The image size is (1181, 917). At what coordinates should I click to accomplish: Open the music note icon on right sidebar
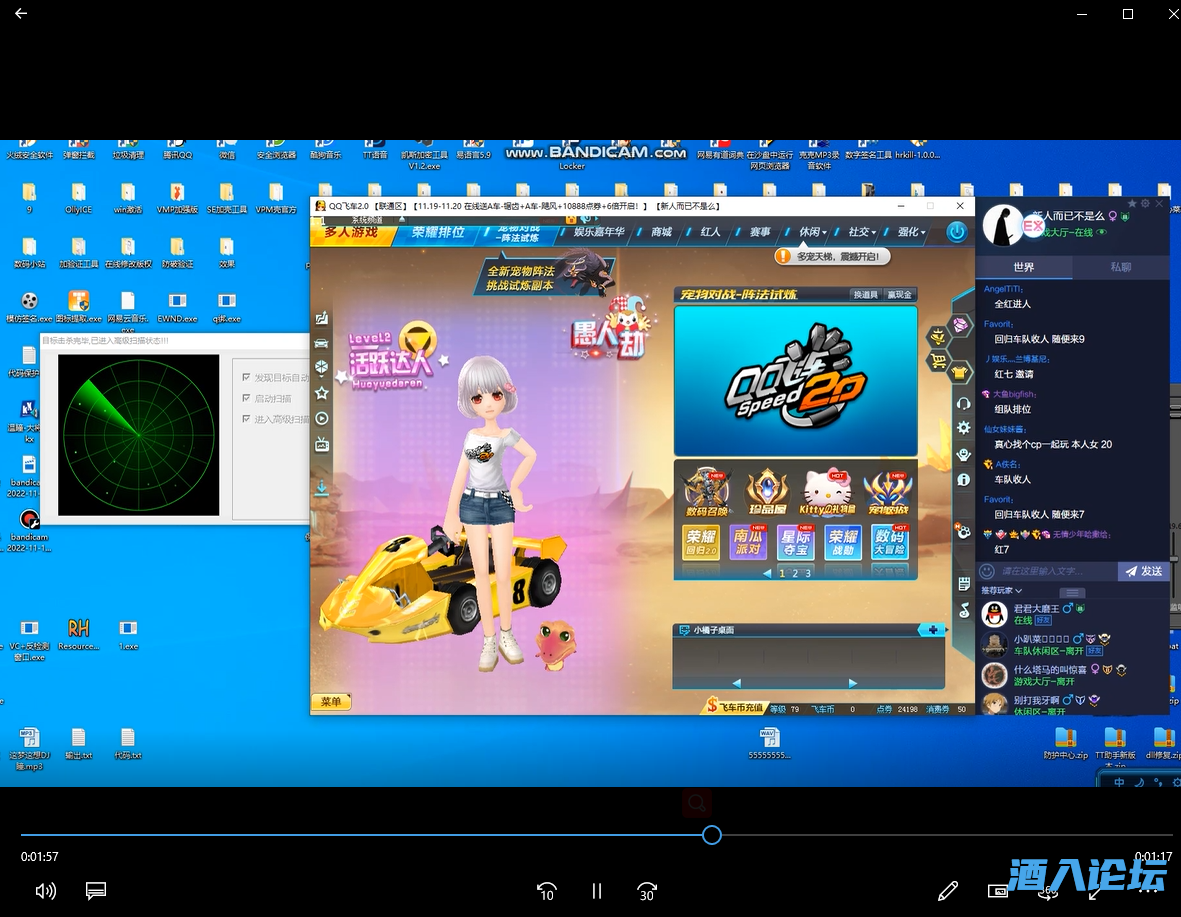pos(964,610)
